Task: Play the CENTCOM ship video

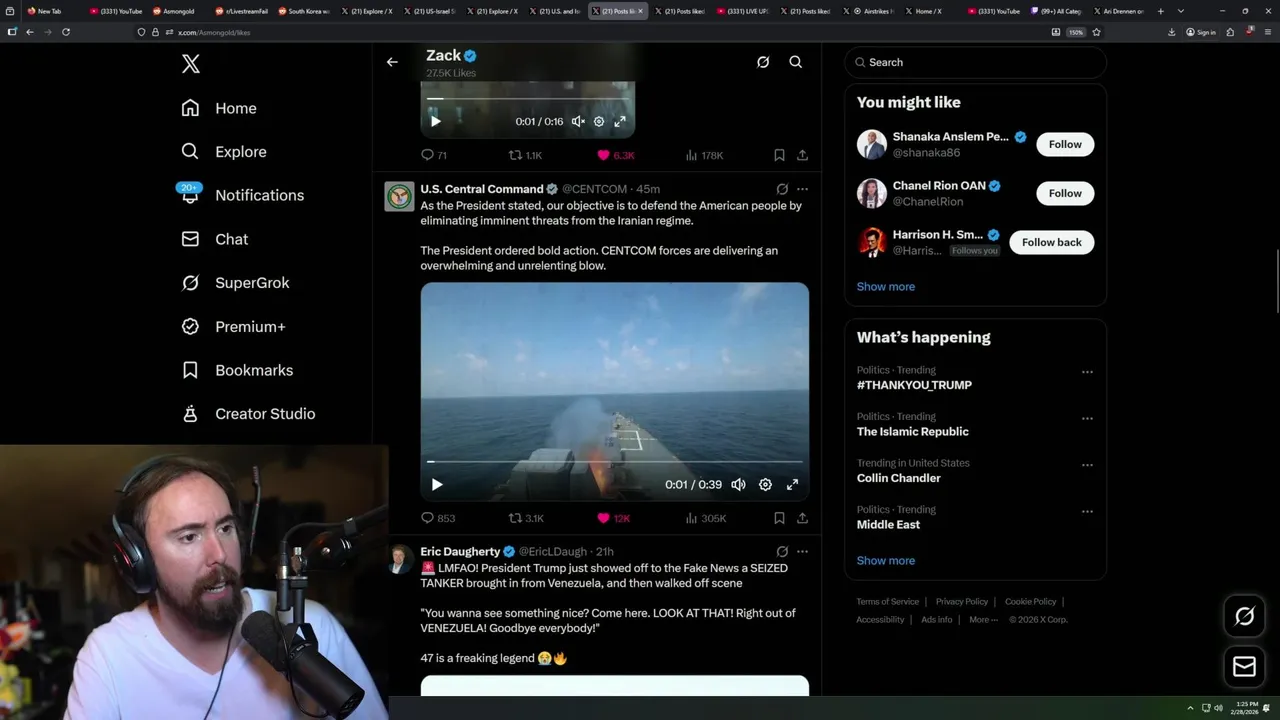Action: (437, 484)
